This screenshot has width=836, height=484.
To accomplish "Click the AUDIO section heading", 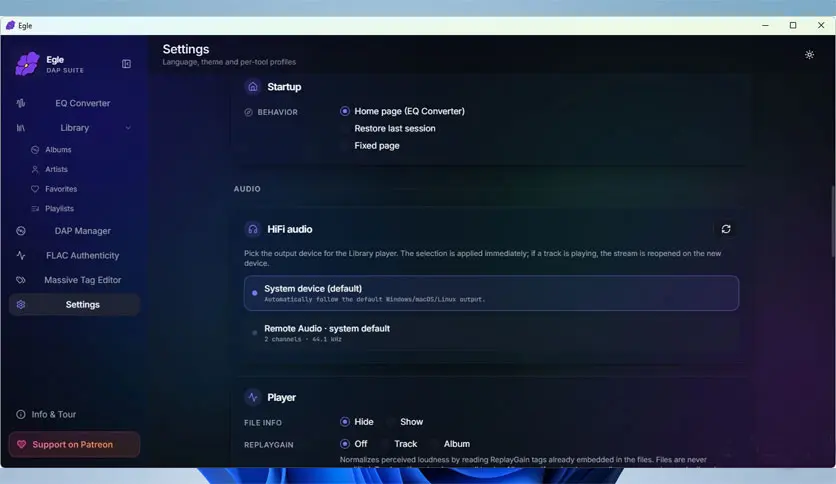I will (247, 189).
